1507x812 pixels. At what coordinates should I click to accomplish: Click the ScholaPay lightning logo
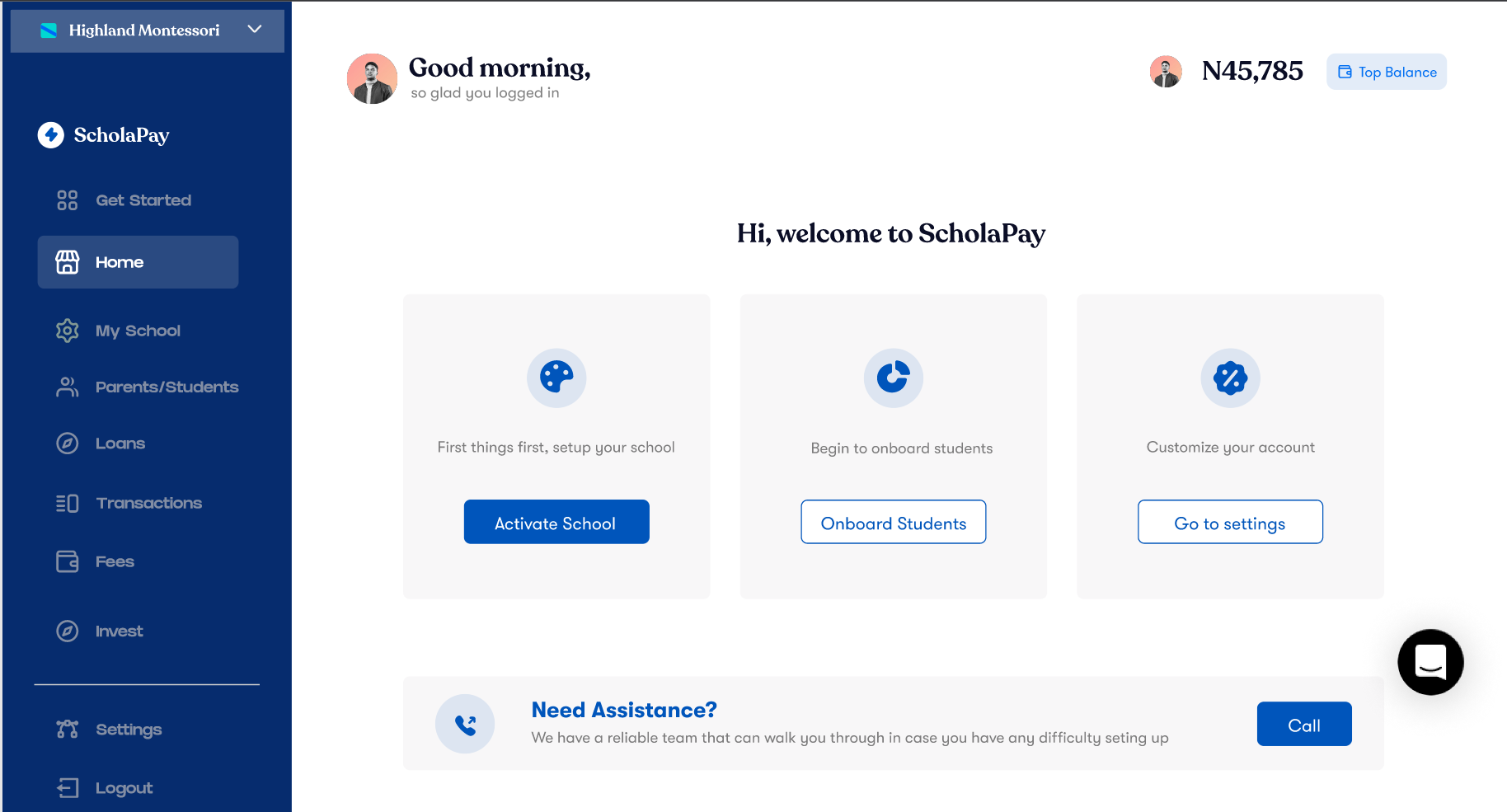pyautogui.click(x=51, y=135)
